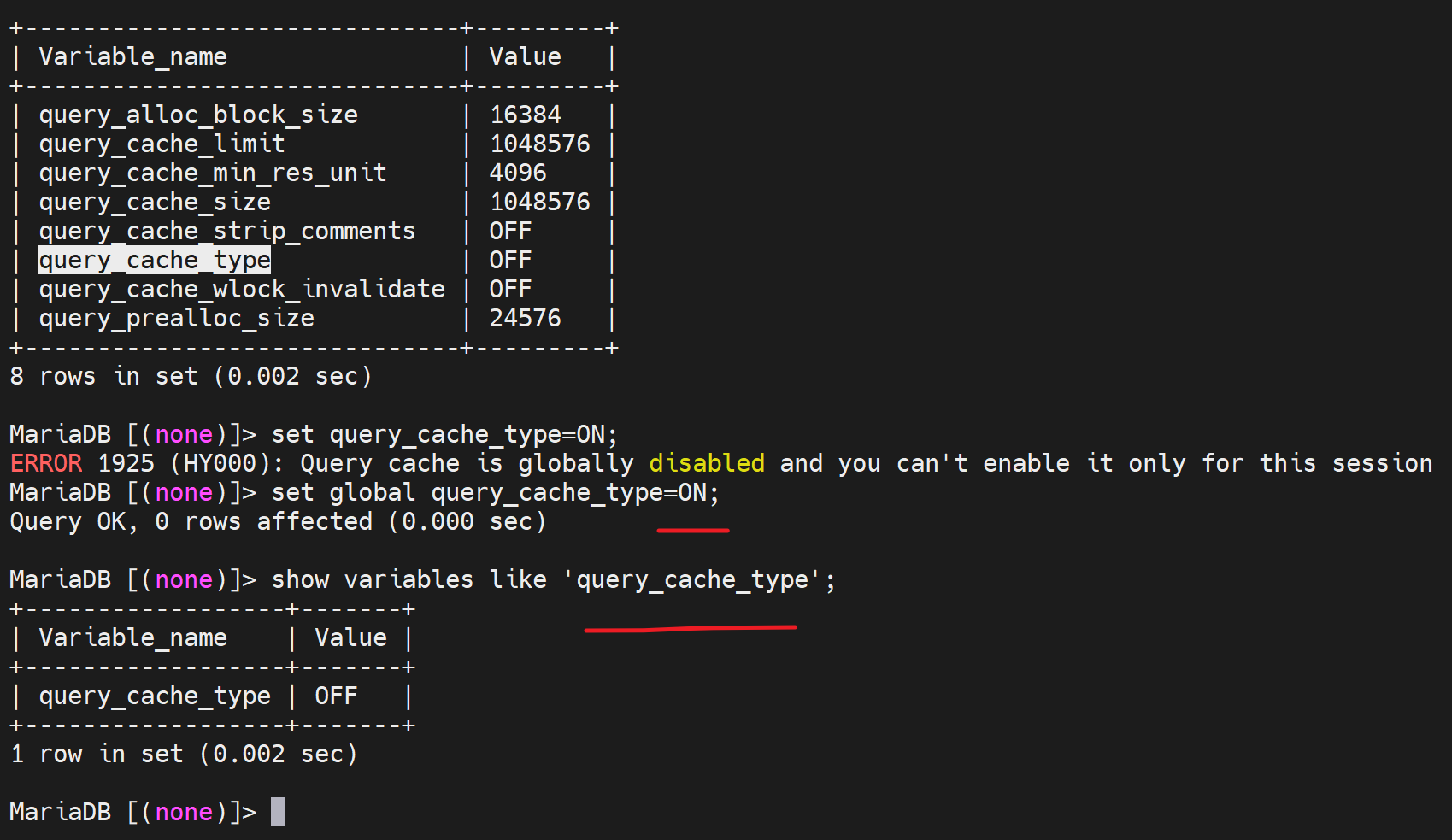
Task: Click the query_cache_min_res_unit variable name
Action: coord(213,173)
